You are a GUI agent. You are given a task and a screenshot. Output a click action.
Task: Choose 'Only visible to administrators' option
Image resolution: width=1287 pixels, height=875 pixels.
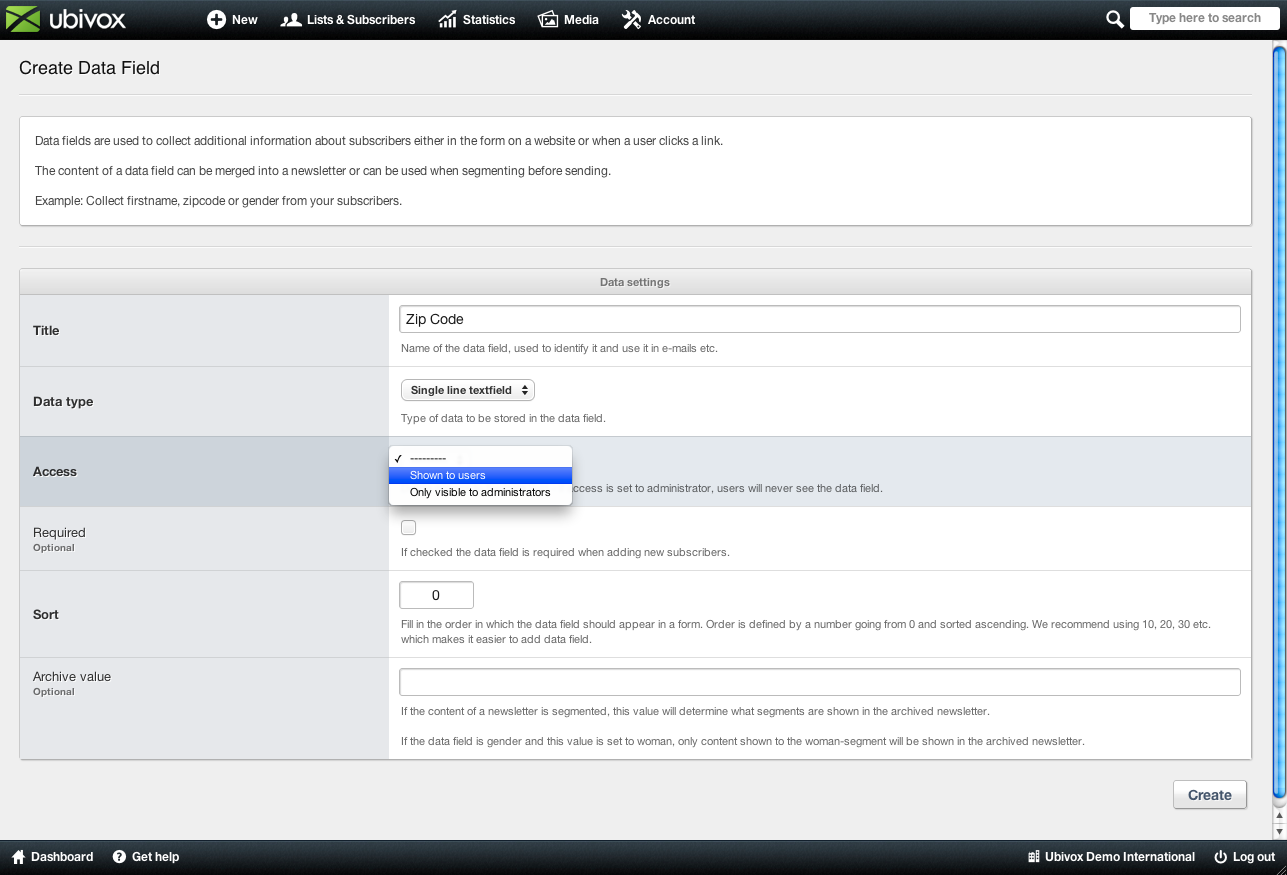point(480,492)
